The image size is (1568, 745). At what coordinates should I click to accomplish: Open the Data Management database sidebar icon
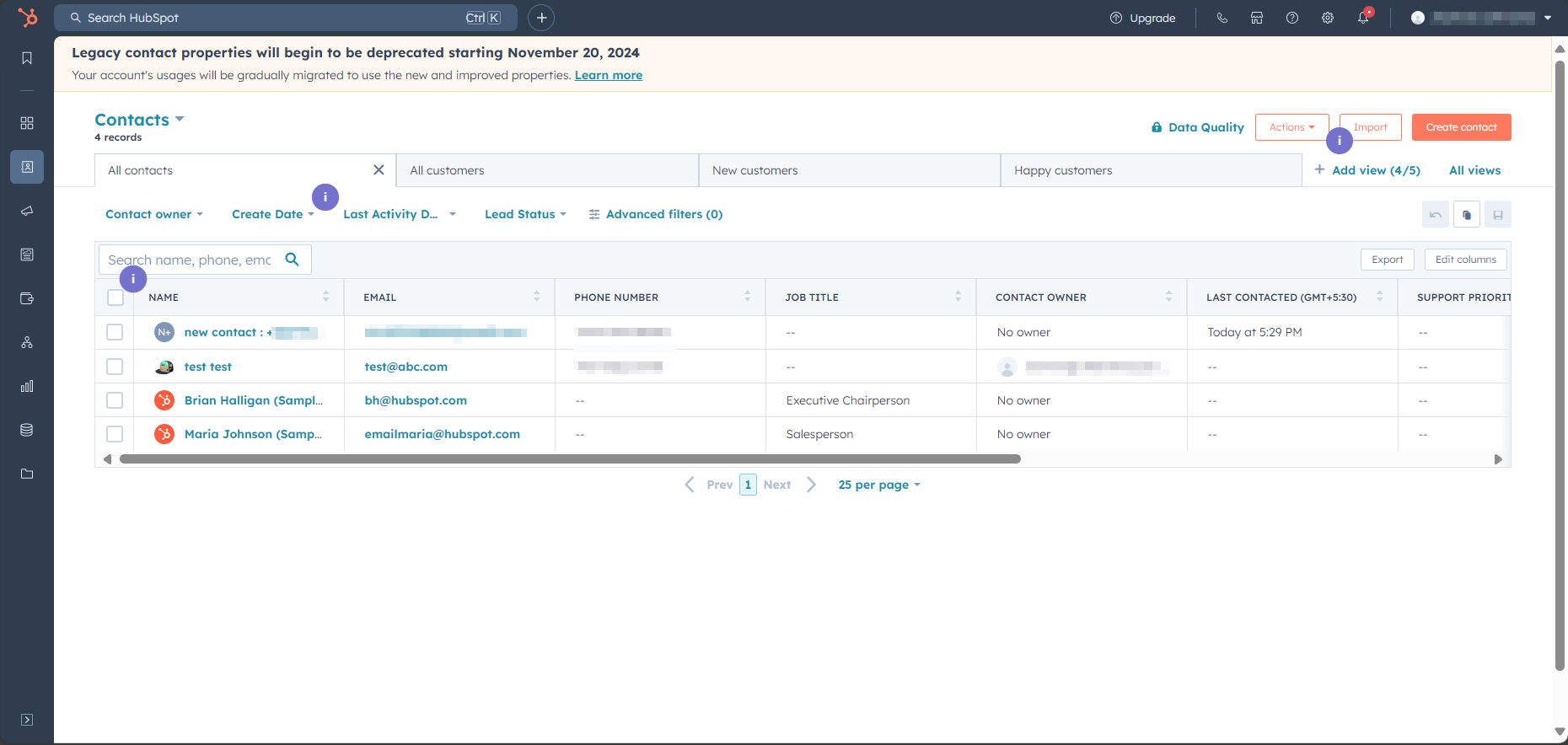pos(27,430)
